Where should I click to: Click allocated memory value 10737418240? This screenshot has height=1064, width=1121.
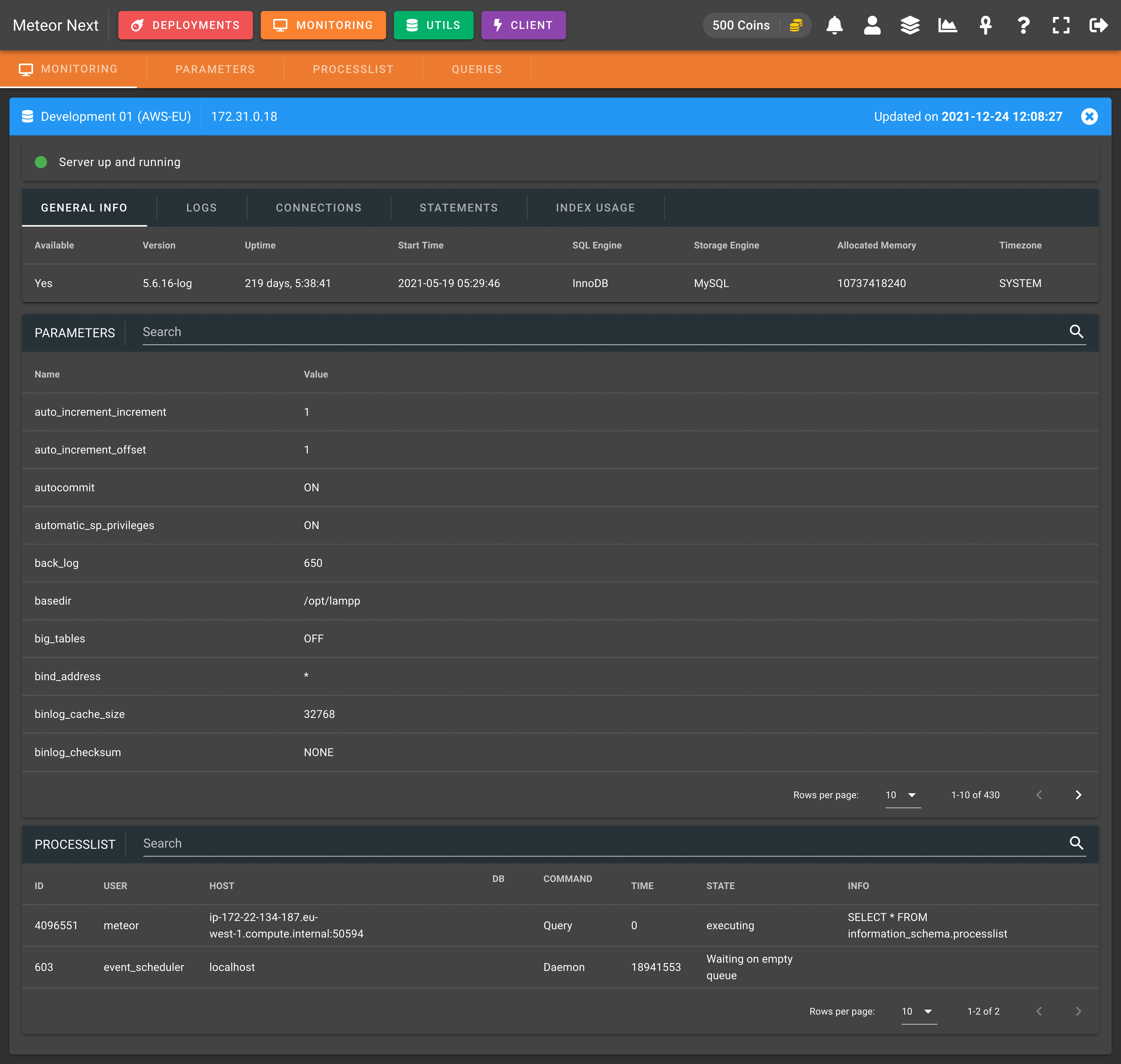pyautogui.click(x=871, y=284)
